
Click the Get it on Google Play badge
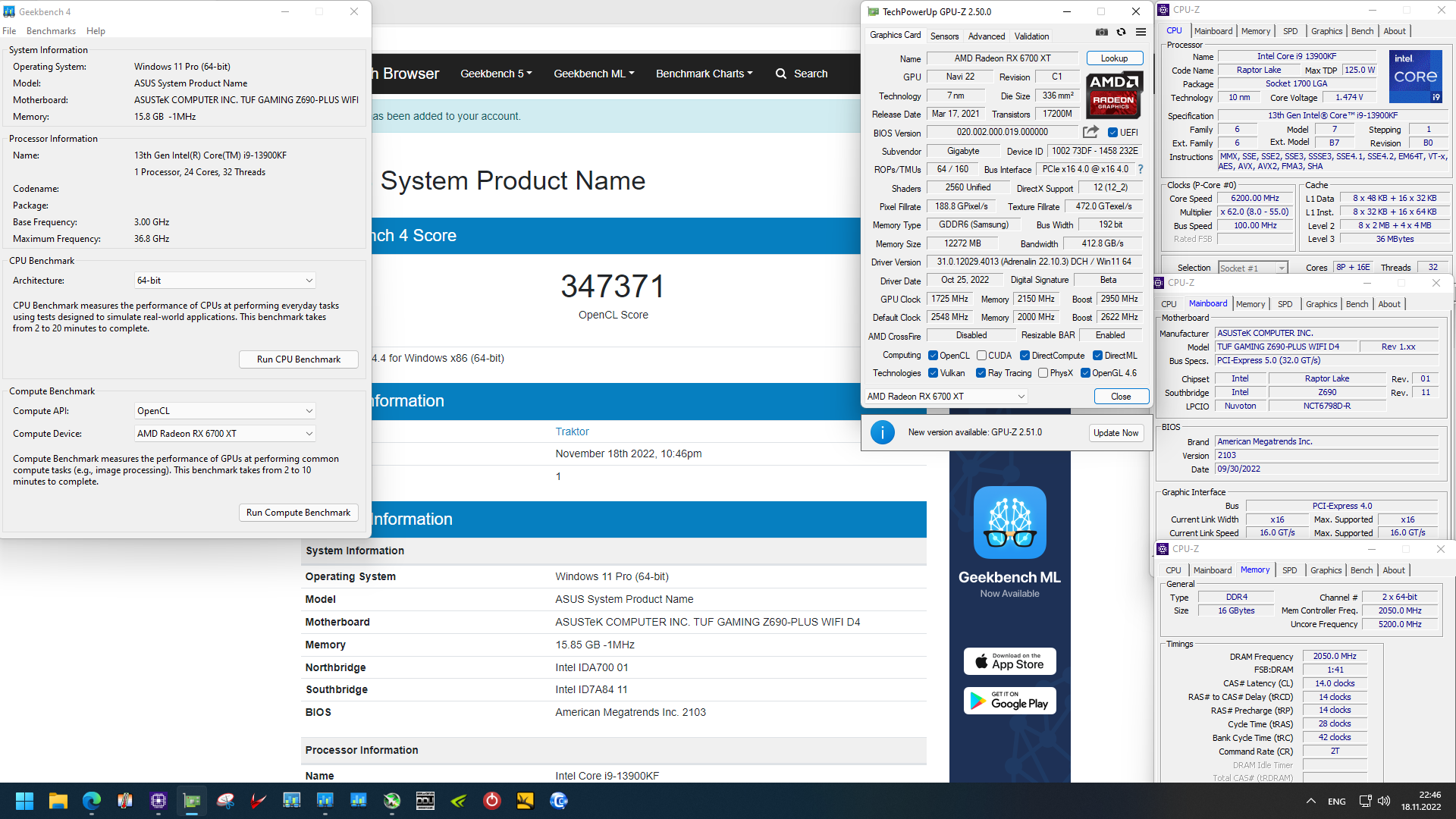point(1010,701)
